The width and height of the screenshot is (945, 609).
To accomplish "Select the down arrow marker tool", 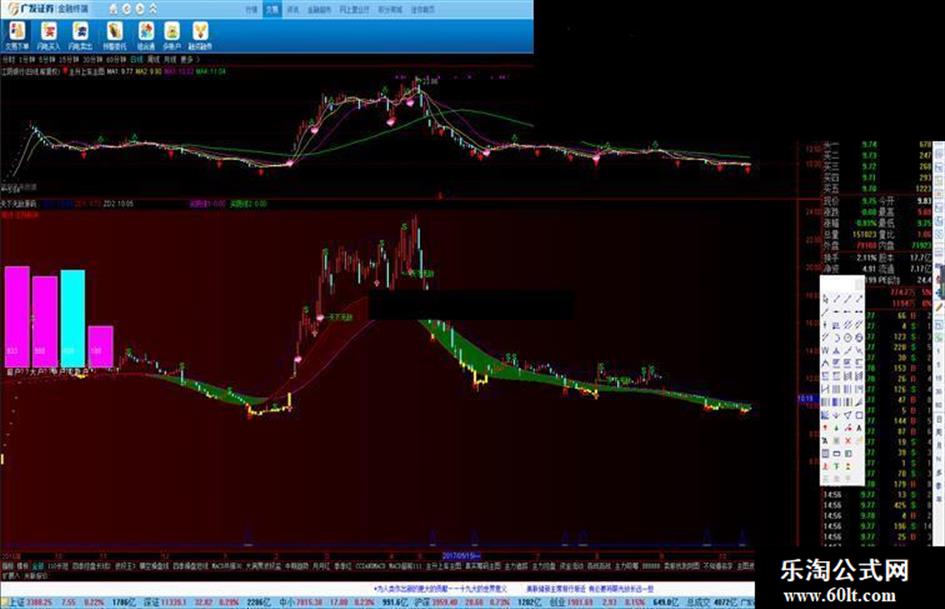I will pyautogui.click(x=836, y=415).
